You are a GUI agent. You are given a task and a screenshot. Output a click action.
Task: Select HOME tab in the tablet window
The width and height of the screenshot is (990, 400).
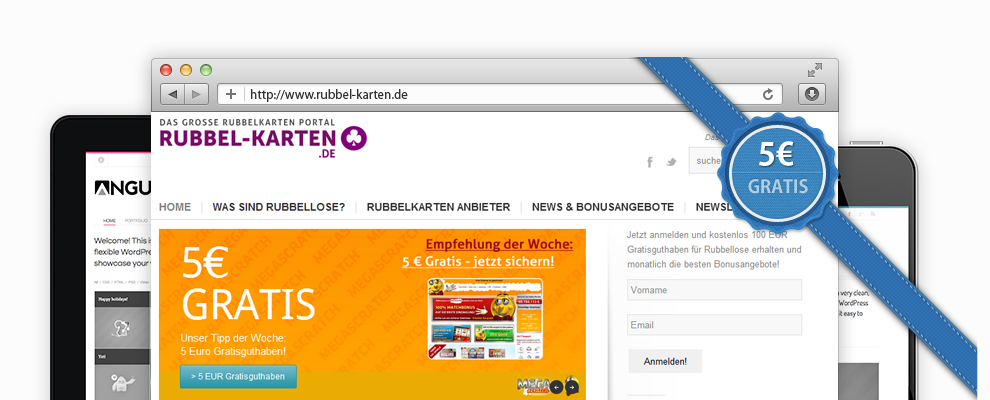[109, 221]
